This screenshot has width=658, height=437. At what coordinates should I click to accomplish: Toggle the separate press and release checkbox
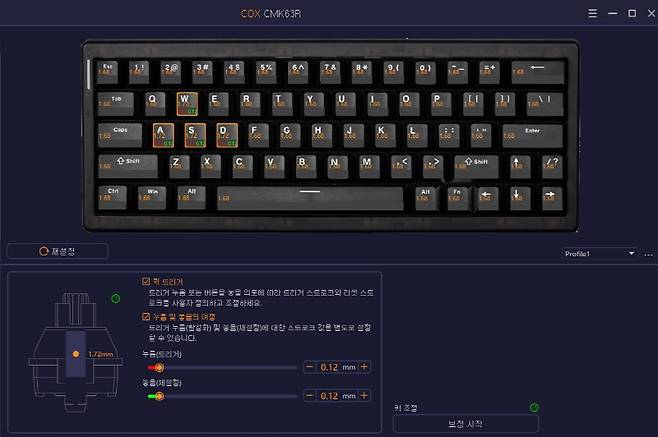click(x=146, y=317)
